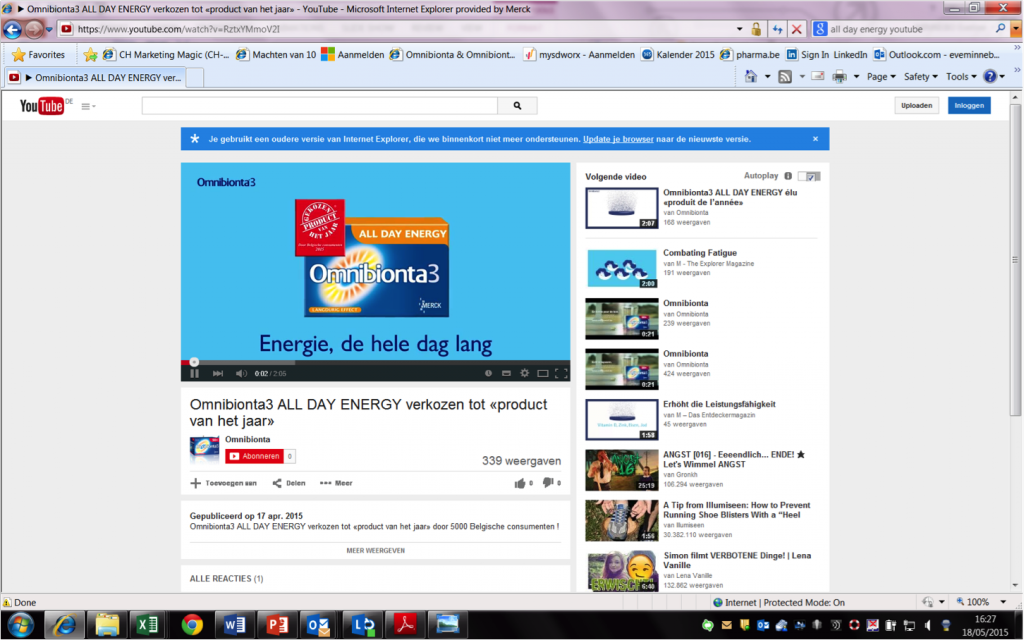Open the pharma.be favorite
Image resolution: width=1024 pixels, height=640 pixels.
click(x=749, y=55)
